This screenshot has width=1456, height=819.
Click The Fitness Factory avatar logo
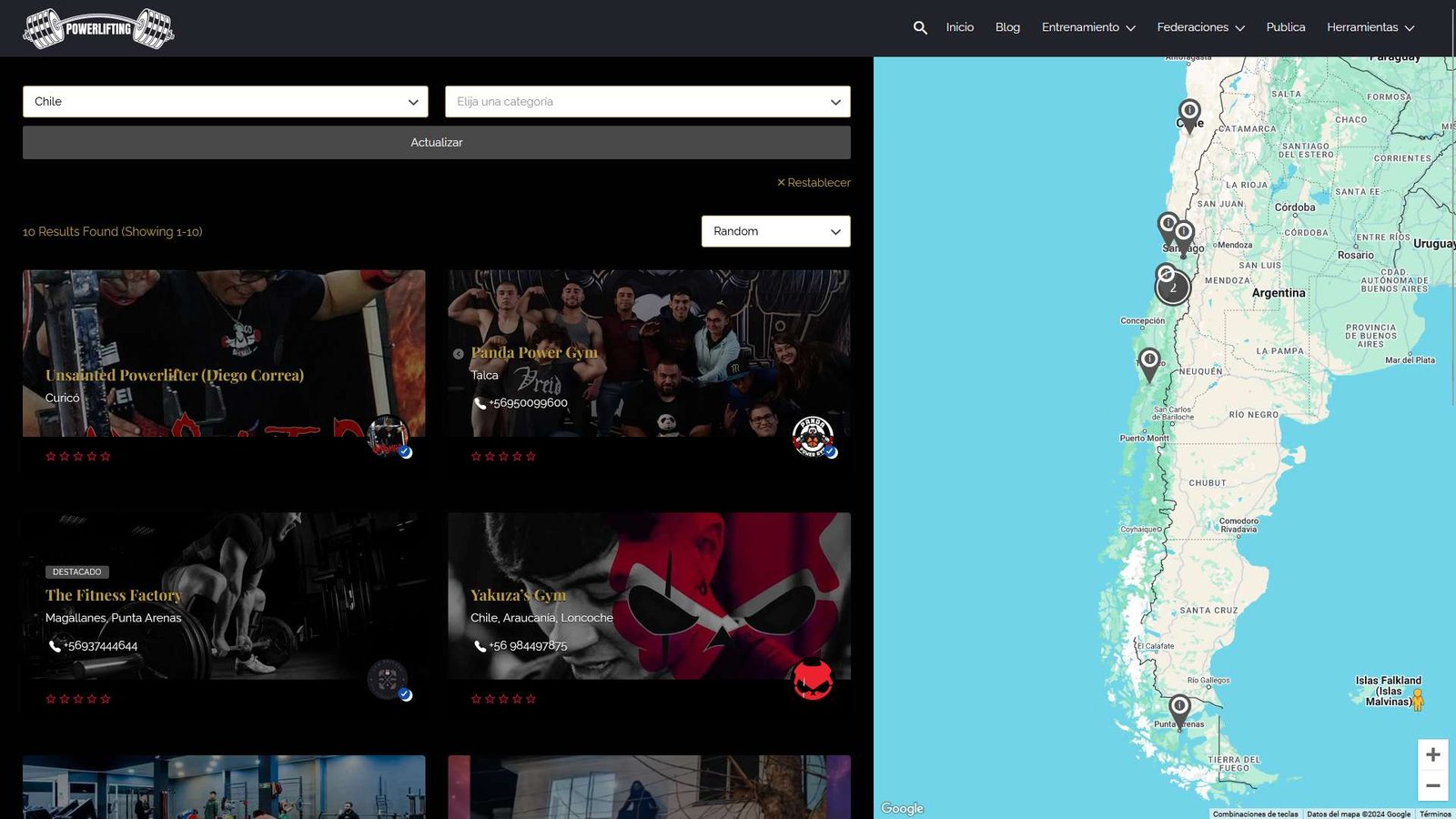389,680
